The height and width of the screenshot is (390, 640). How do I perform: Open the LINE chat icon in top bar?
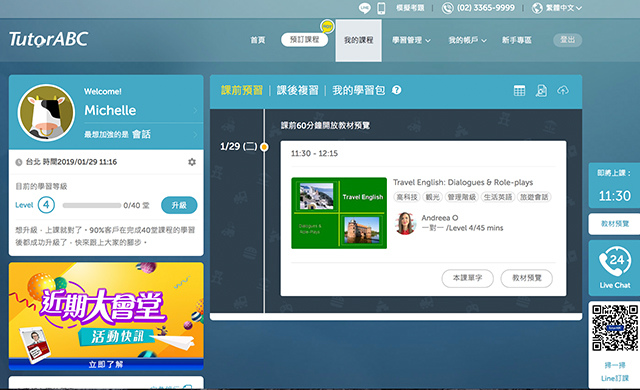click(364, 8)
